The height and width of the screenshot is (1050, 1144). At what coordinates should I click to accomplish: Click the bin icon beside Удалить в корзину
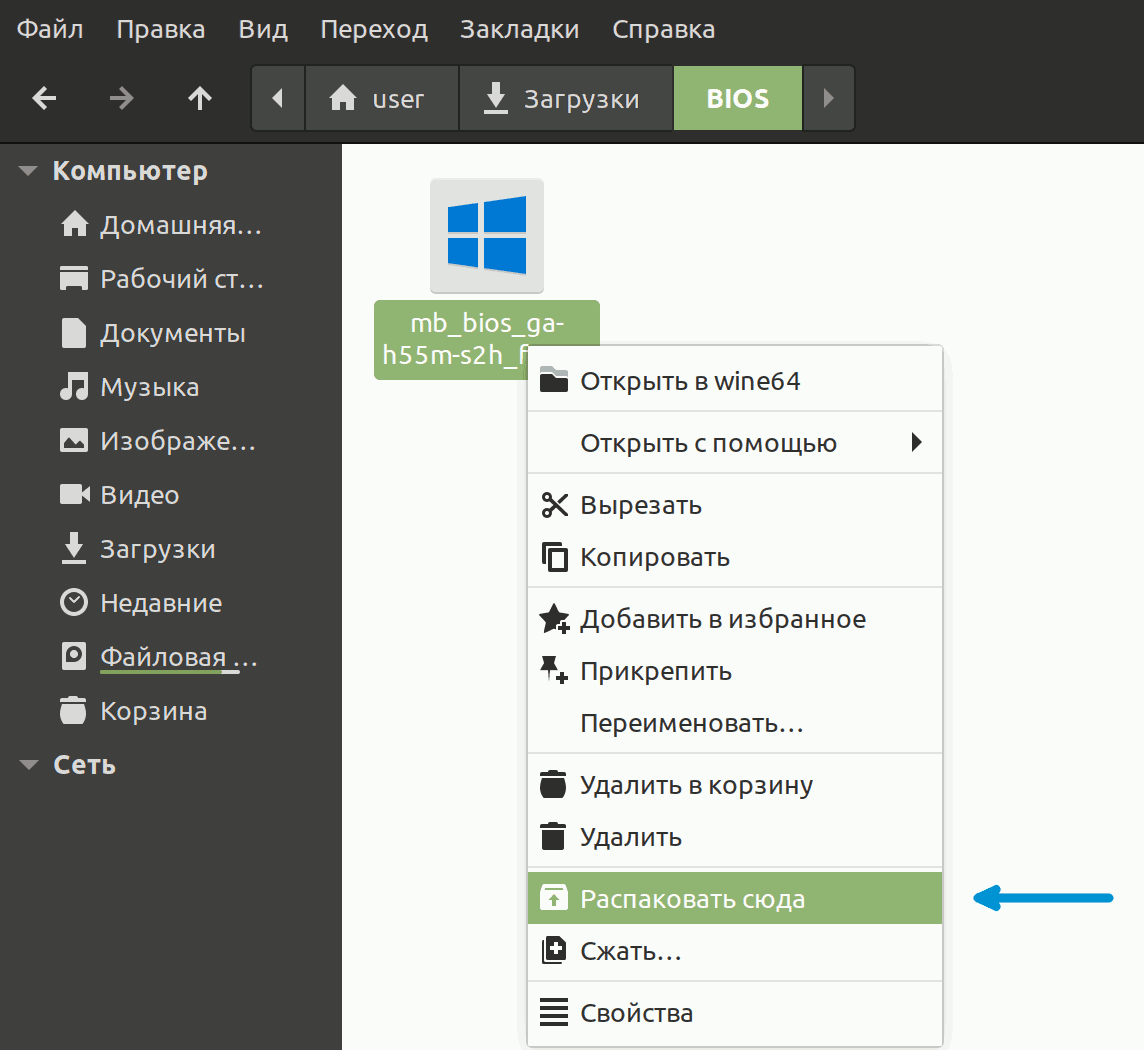point(553,784)
